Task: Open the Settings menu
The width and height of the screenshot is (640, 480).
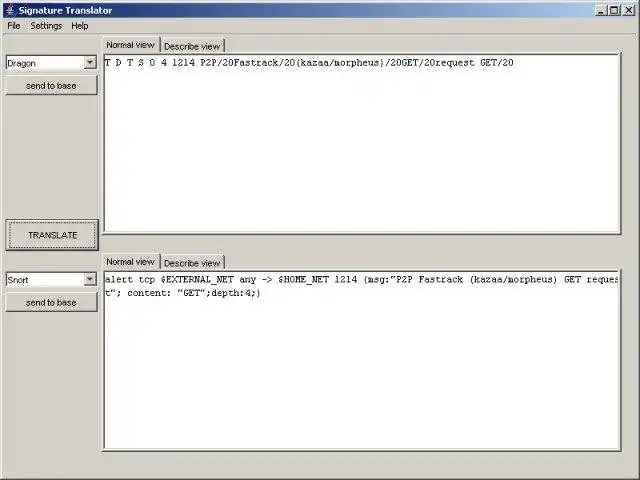Action: click(x=46, y=26)
